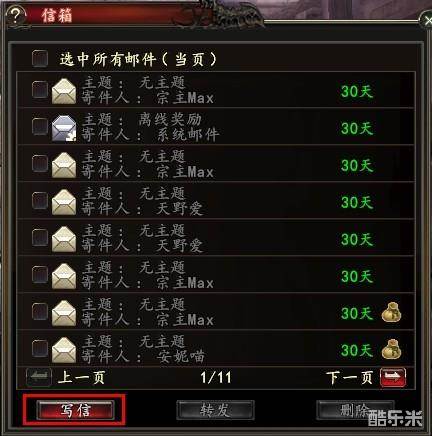Image resolution: width=432 pixels, height=436 pixels.
Task: Check 选中所有邮件 (当页) checkbox
Action: (x=40, y=59)
